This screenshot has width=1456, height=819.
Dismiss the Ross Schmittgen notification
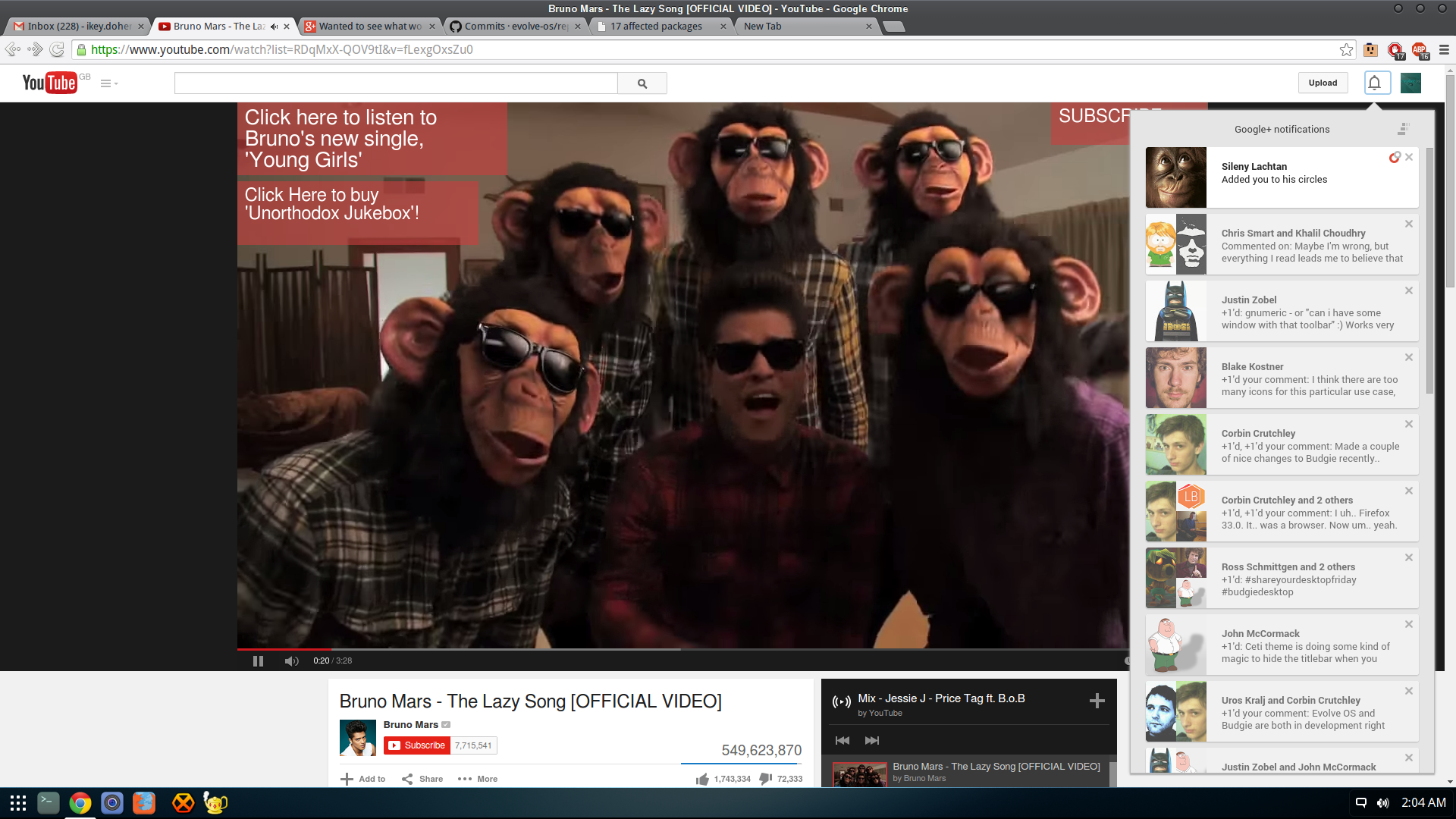pyautogui.click(x=1409, y=557)
